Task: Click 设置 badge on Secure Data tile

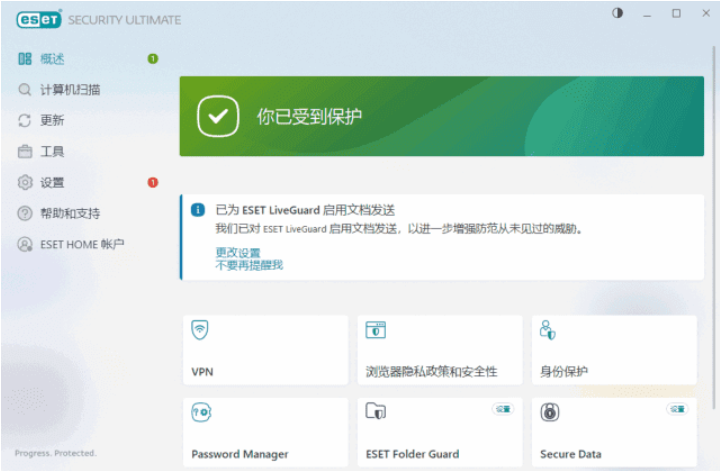Action: [677, 409]
